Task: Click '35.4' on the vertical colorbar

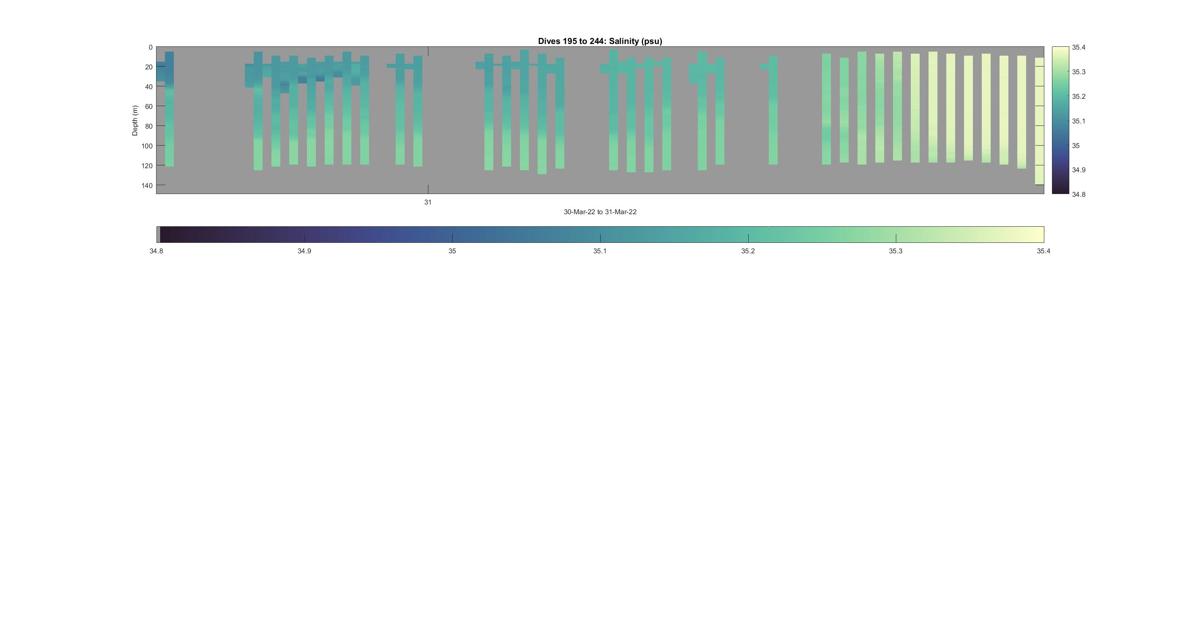Action: (x=1078, y=47)
